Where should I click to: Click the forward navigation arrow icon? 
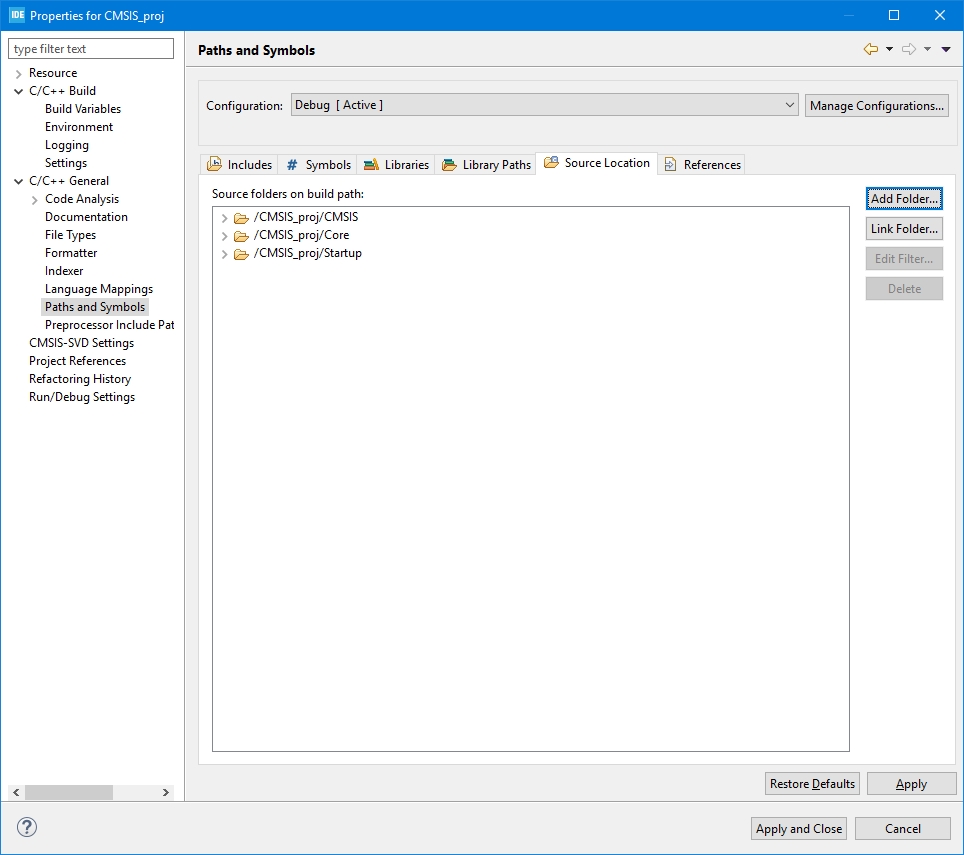(908, 49)
